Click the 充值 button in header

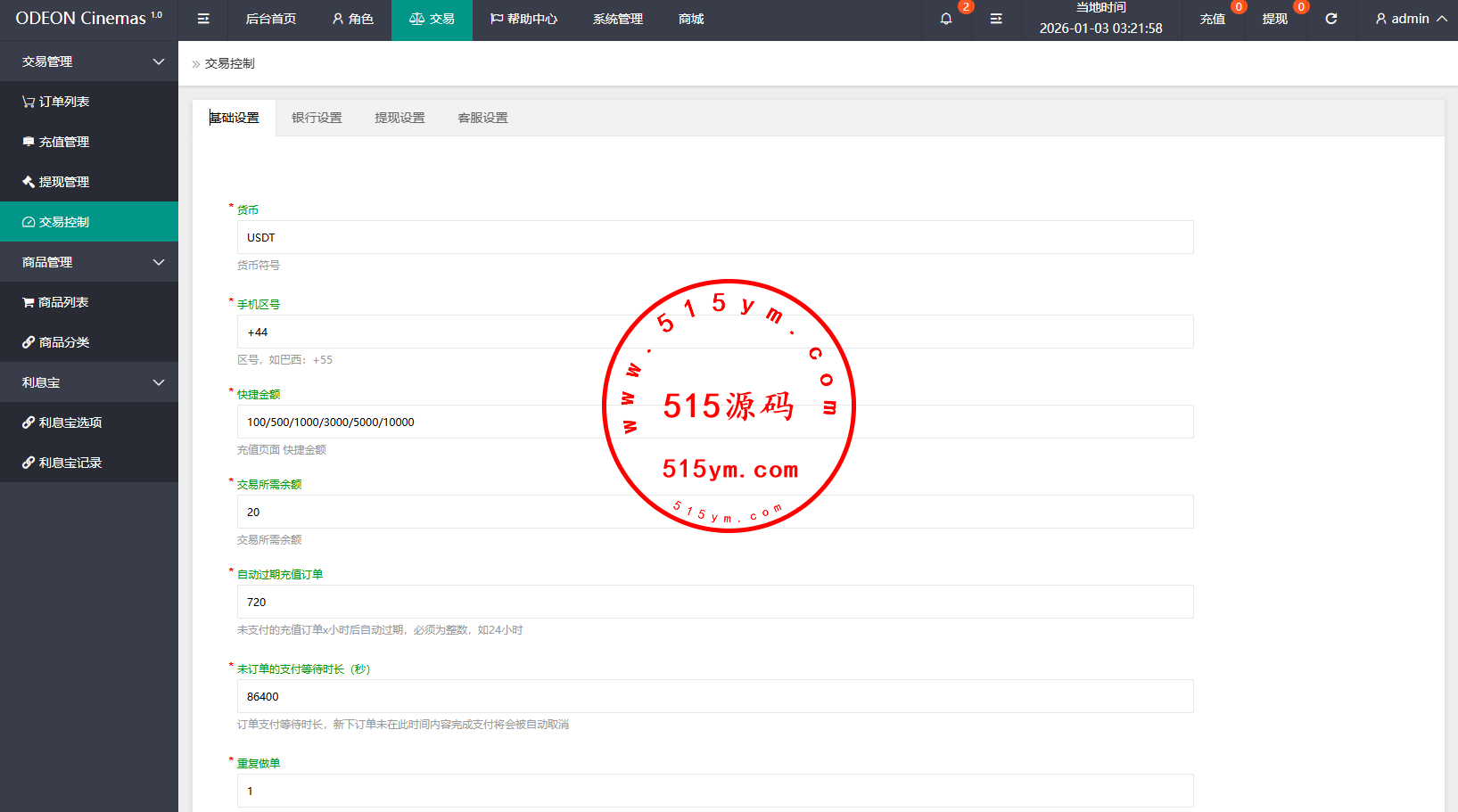click(x=1212, y=19)
